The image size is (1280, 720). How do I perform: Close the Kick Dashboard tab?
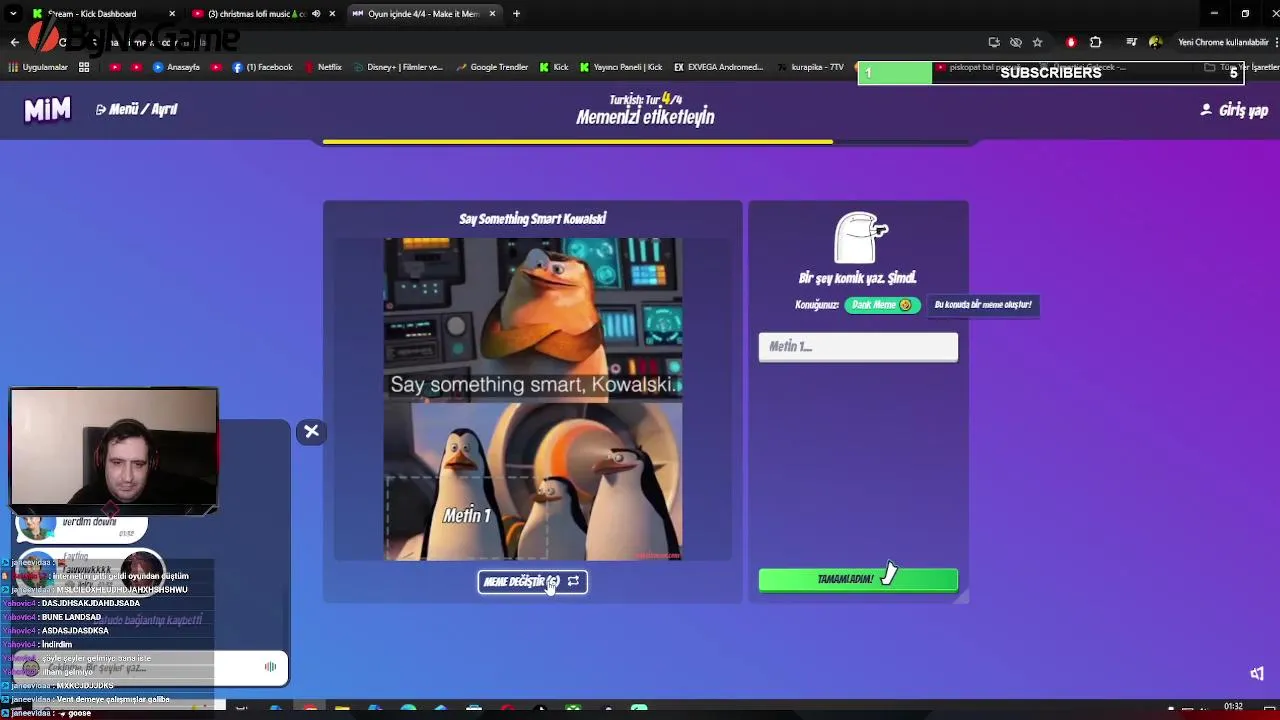[172, 14]
